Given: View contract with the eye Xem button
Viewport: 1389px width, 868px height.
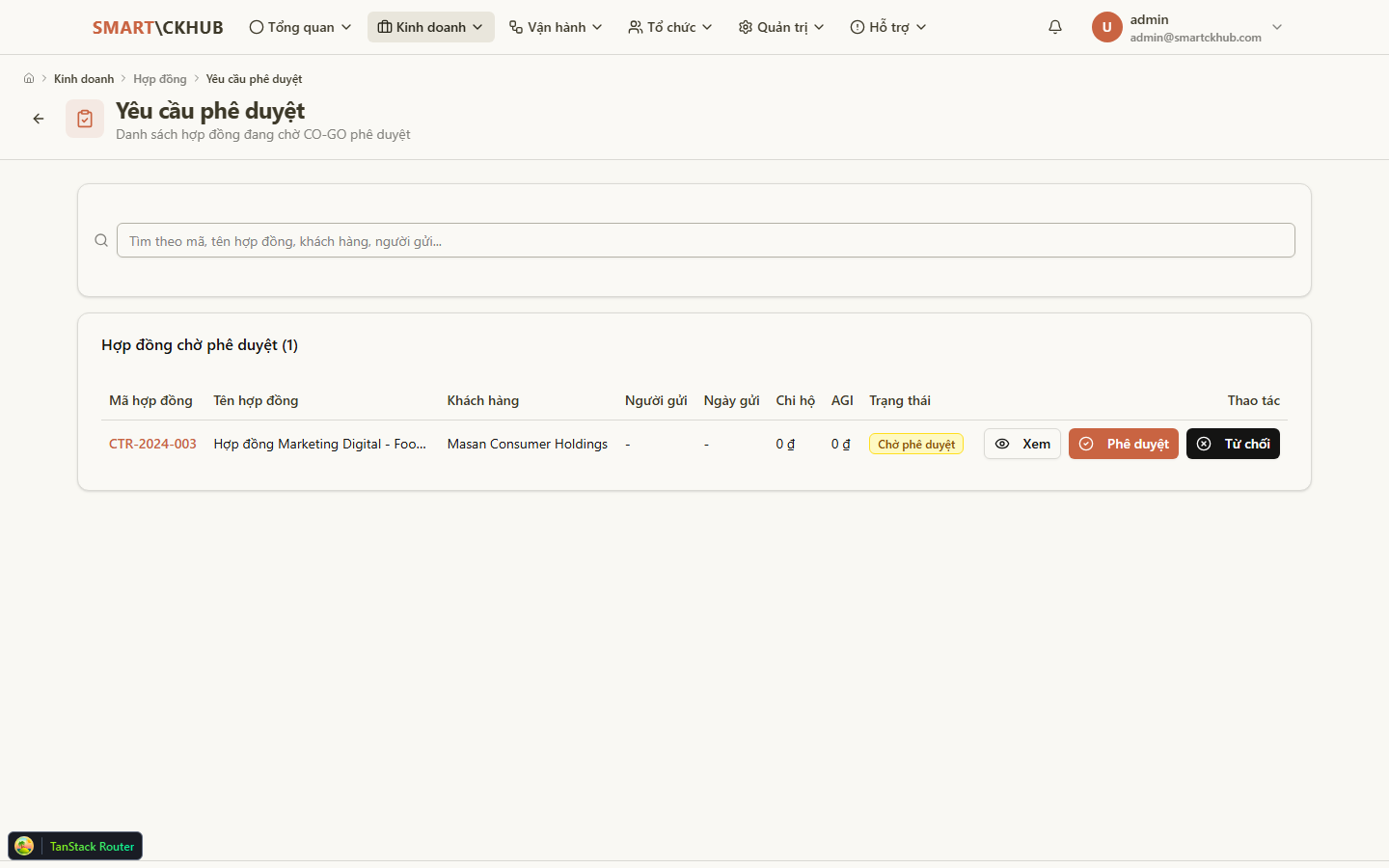Looking at the screenshot, I should [x=1022, y=444].
